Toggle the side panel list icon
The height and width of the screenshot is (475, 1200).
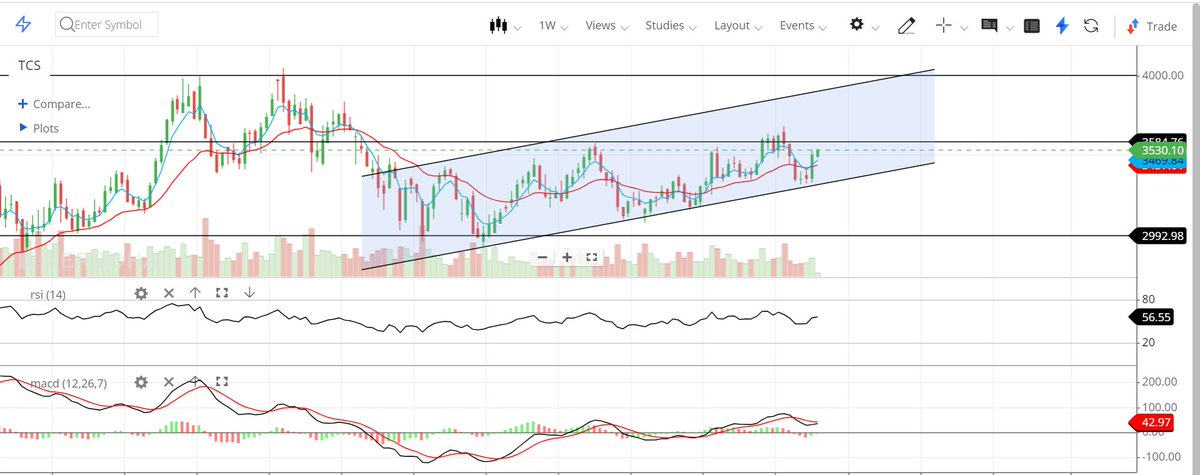point(1032,26)
